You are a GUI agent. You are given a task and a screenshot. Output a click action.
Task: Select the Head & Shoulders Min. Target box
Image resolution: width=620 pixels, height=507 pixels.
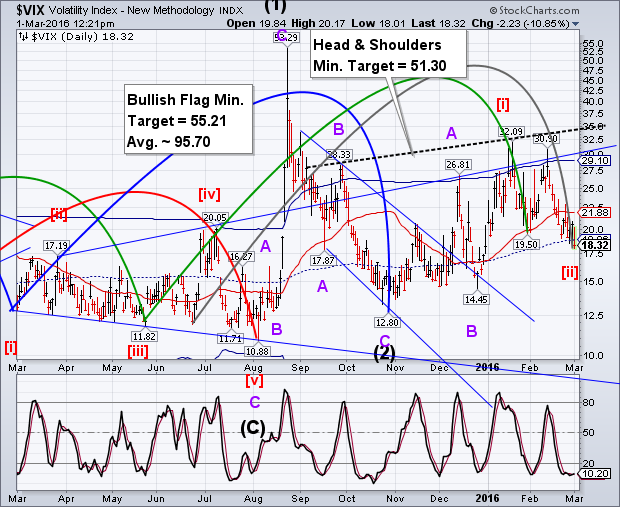tap(385, 57)
